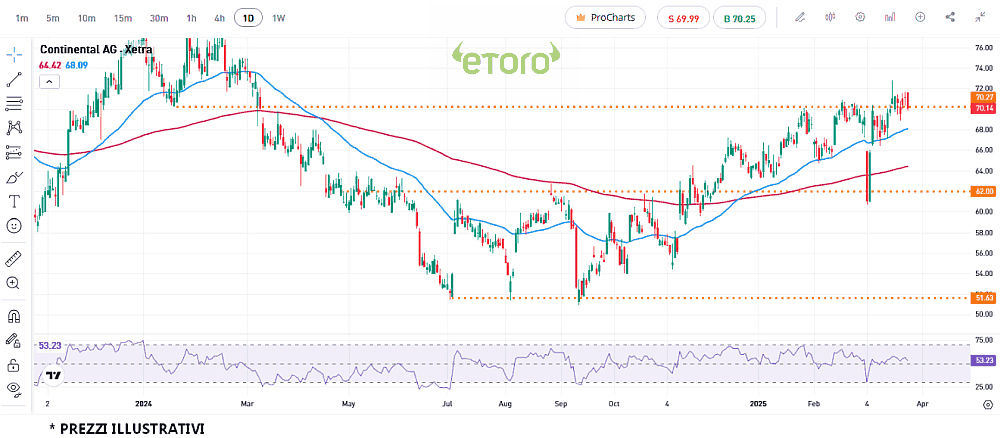This screenshot has height=438, width=1000.
Task: Open indicators bar chart icon
Action: pyautogui.click(x=890, y=17)
